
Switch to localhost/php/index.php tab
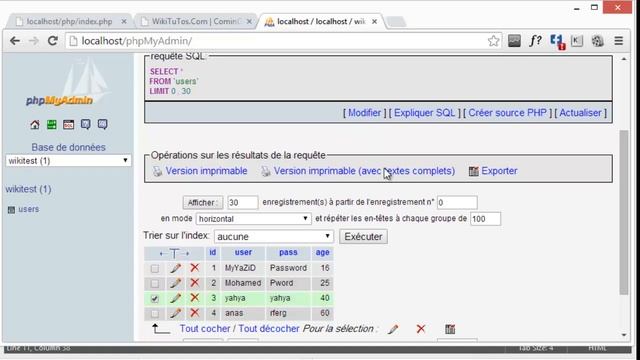point(69,22)
